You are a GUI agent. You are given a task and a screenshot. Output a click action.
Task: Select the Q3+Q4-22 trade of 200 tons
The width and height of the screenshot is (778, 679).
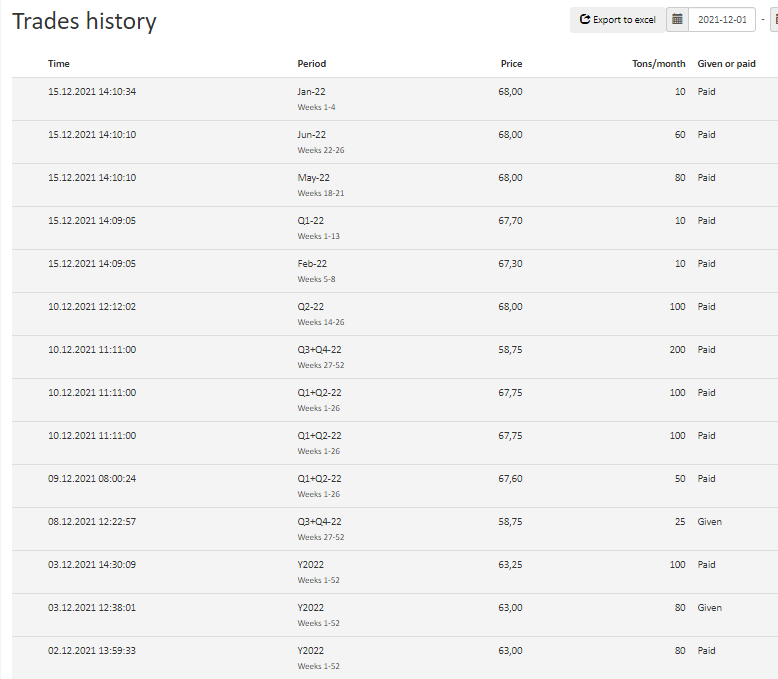[395, 357]
